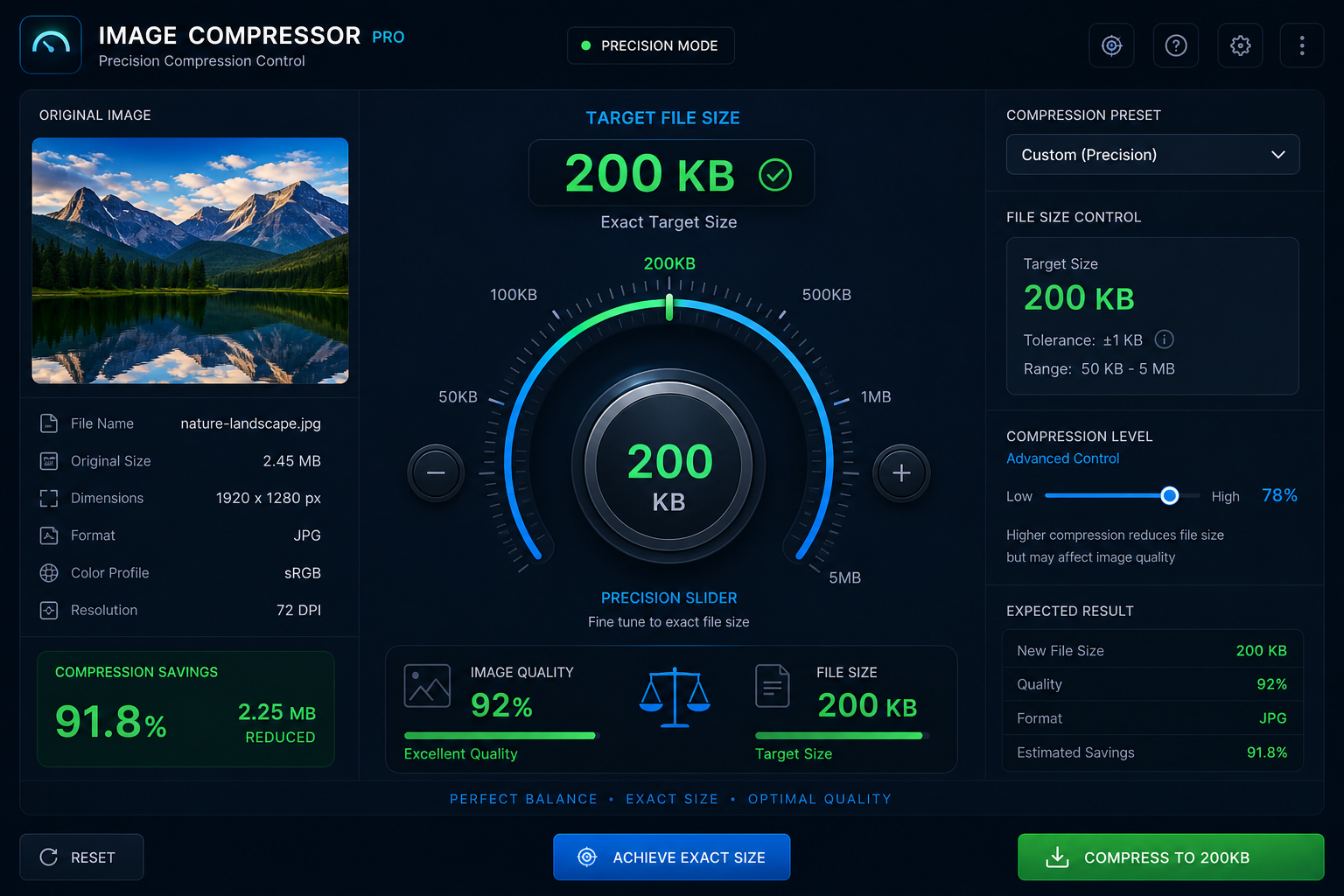Toggle the Precision Mode indicator
Viewport: 1344px width, 896px height.
[651, 45]
